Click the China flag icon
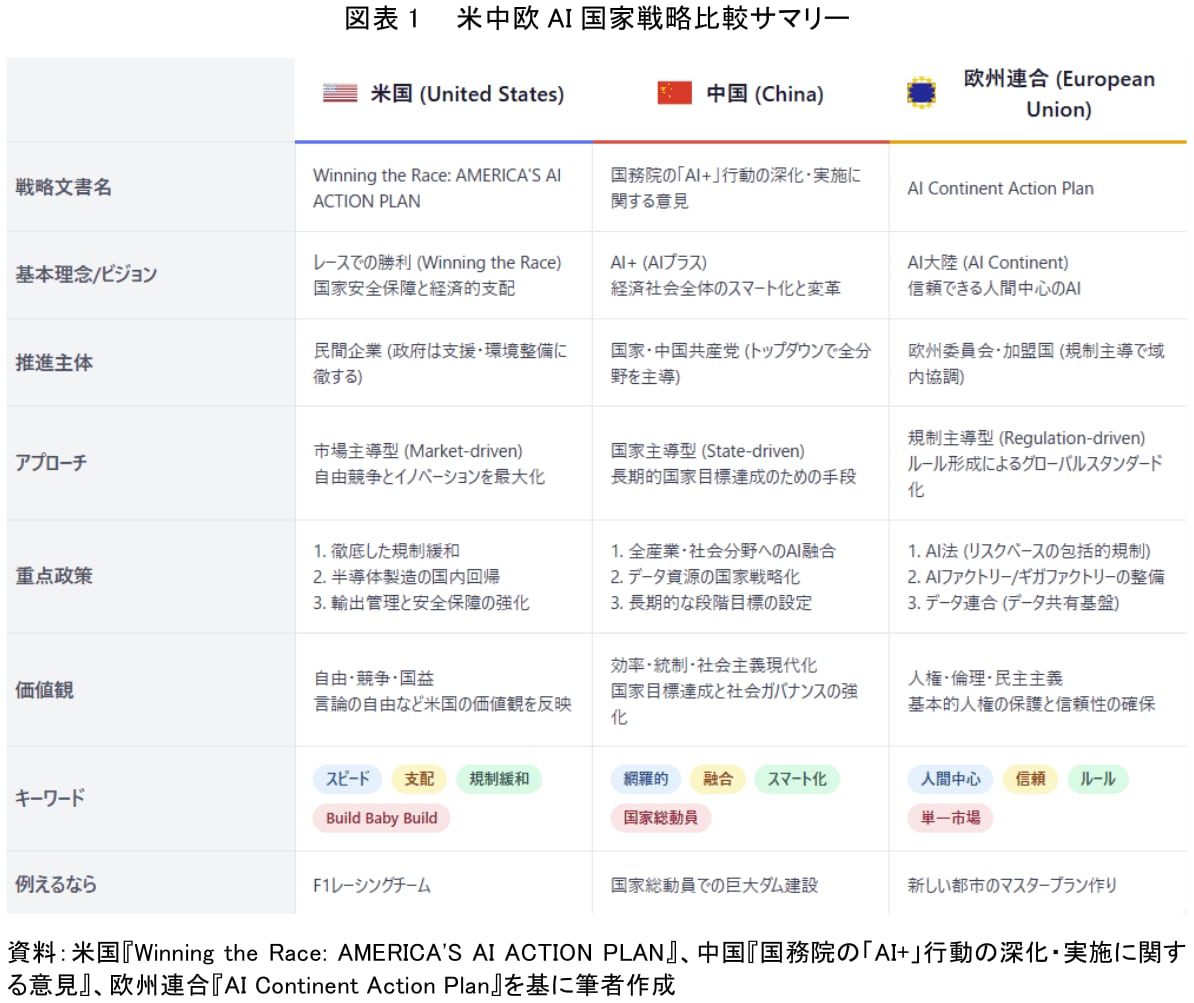The image size is (1194, 1003). click(674, 94)
